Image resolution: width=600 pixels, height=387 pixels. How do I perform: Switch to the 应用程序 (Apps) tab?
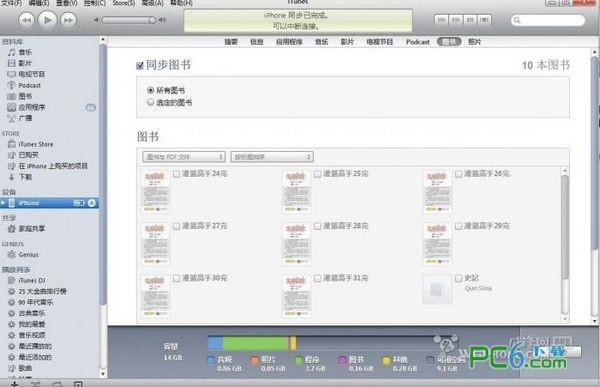[x=289, y=42]
